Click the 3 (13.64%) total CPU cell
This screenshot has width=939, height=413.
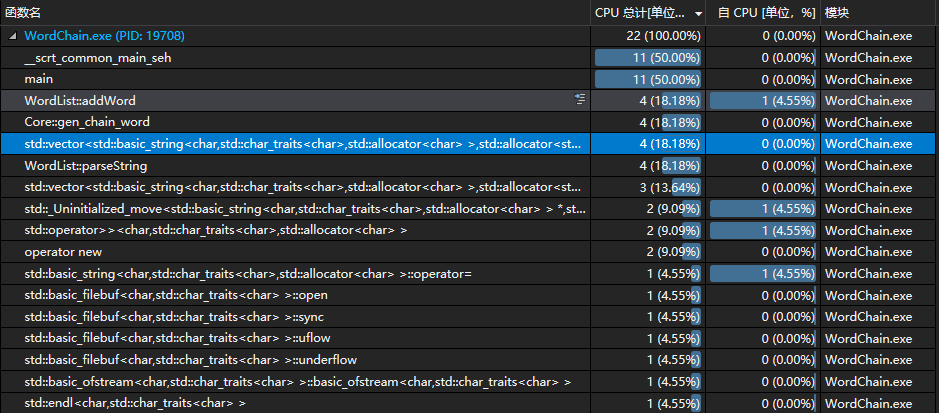point(647,187)
